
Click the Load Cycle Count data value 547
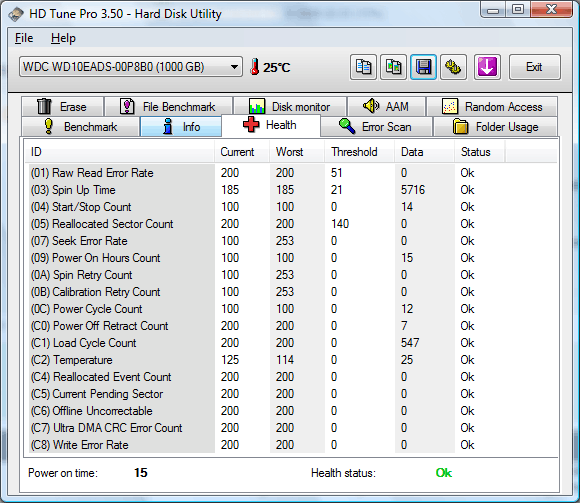click(410, 343)
